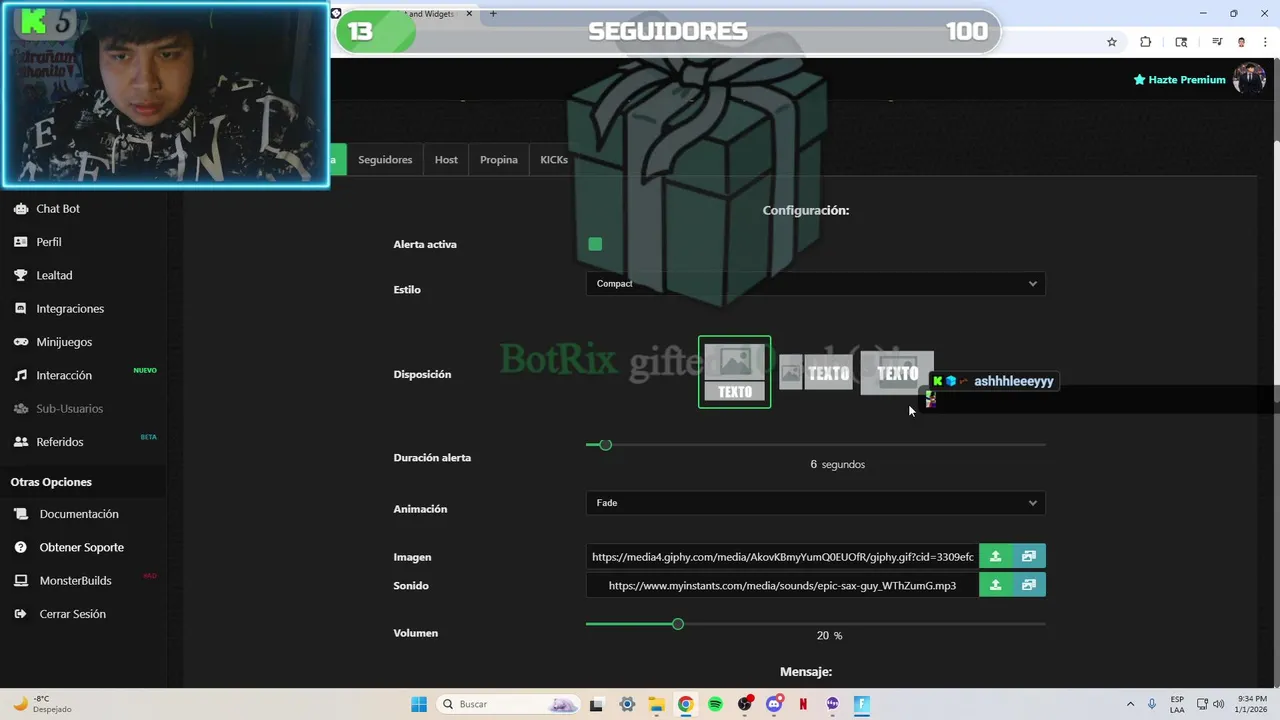The image size is (1280, 720).
Task: Open the Perfil sidebar page
Action: (x=48, y=242)
